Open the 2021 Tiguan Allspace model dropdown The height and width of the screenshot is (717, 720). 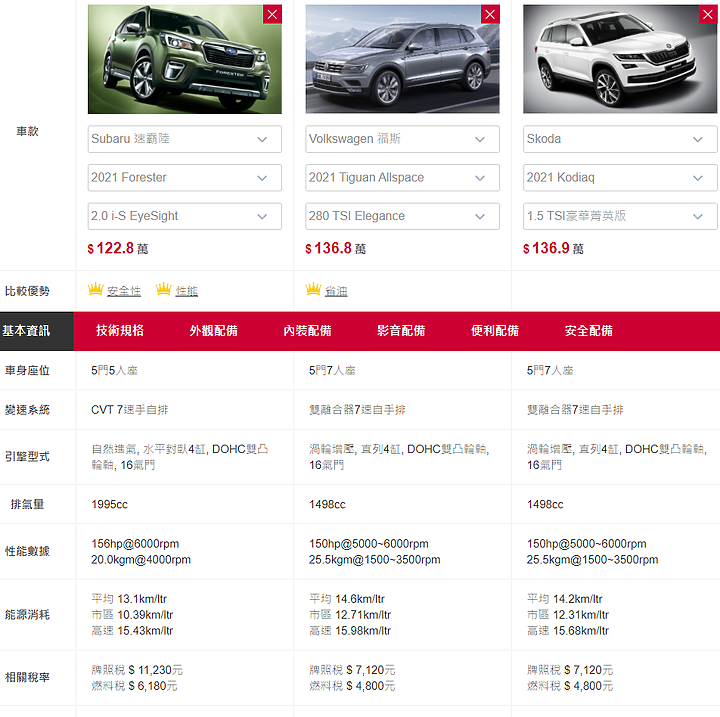pos(402,178)
